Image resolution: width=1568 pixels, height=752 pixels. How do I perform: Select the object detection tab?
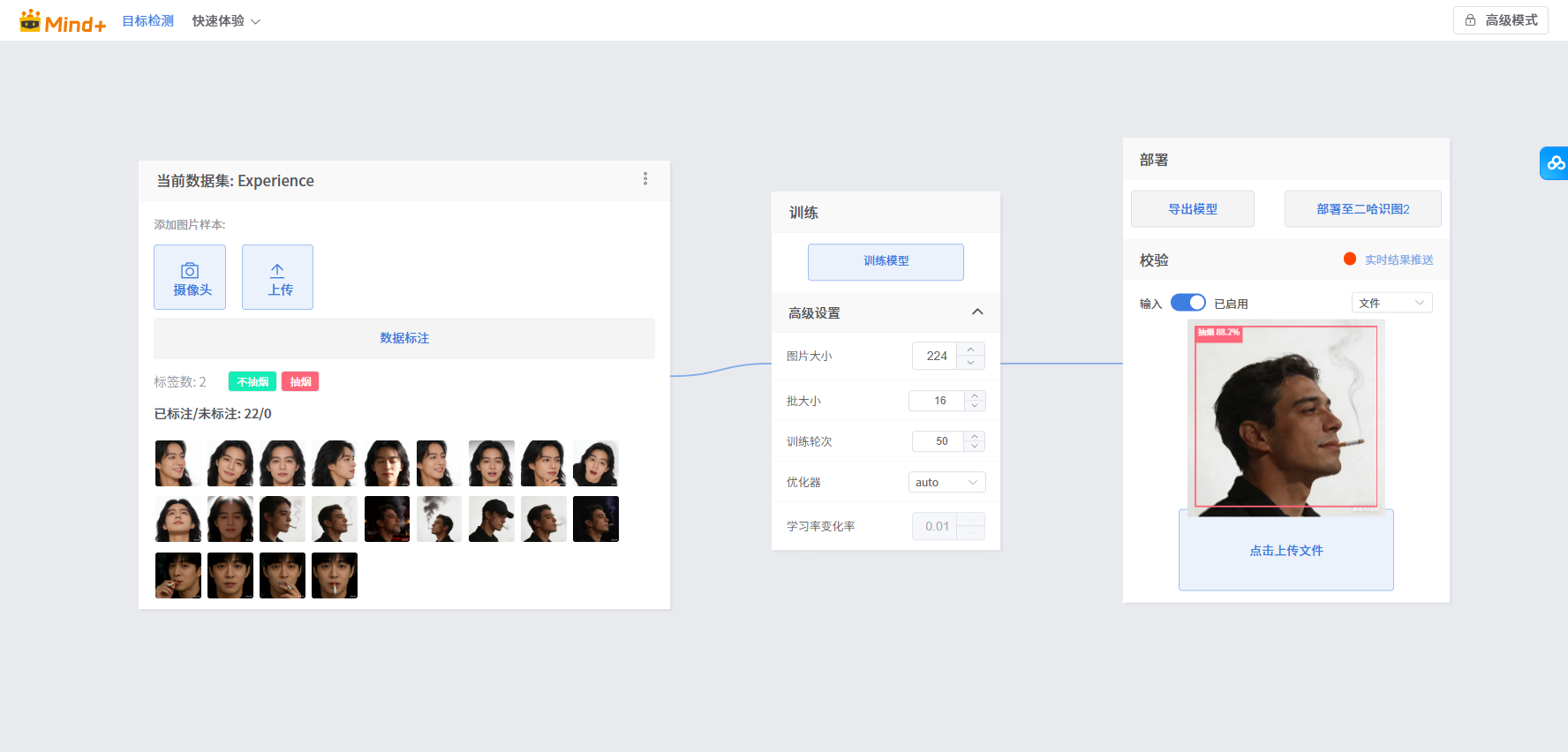(147, 21)
